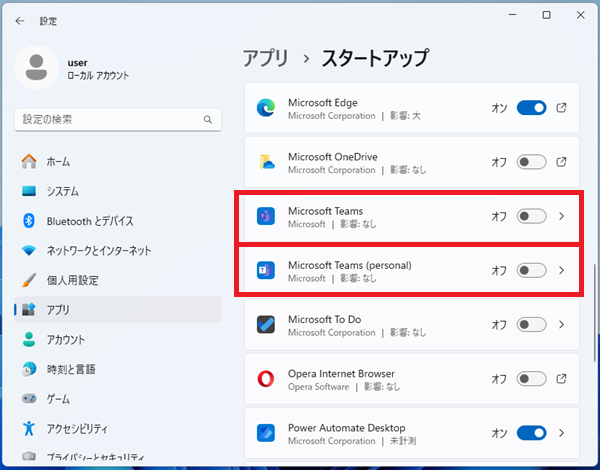Open ゲーム settings page
This screenshot has height=470, width=600.
point(118,399)
